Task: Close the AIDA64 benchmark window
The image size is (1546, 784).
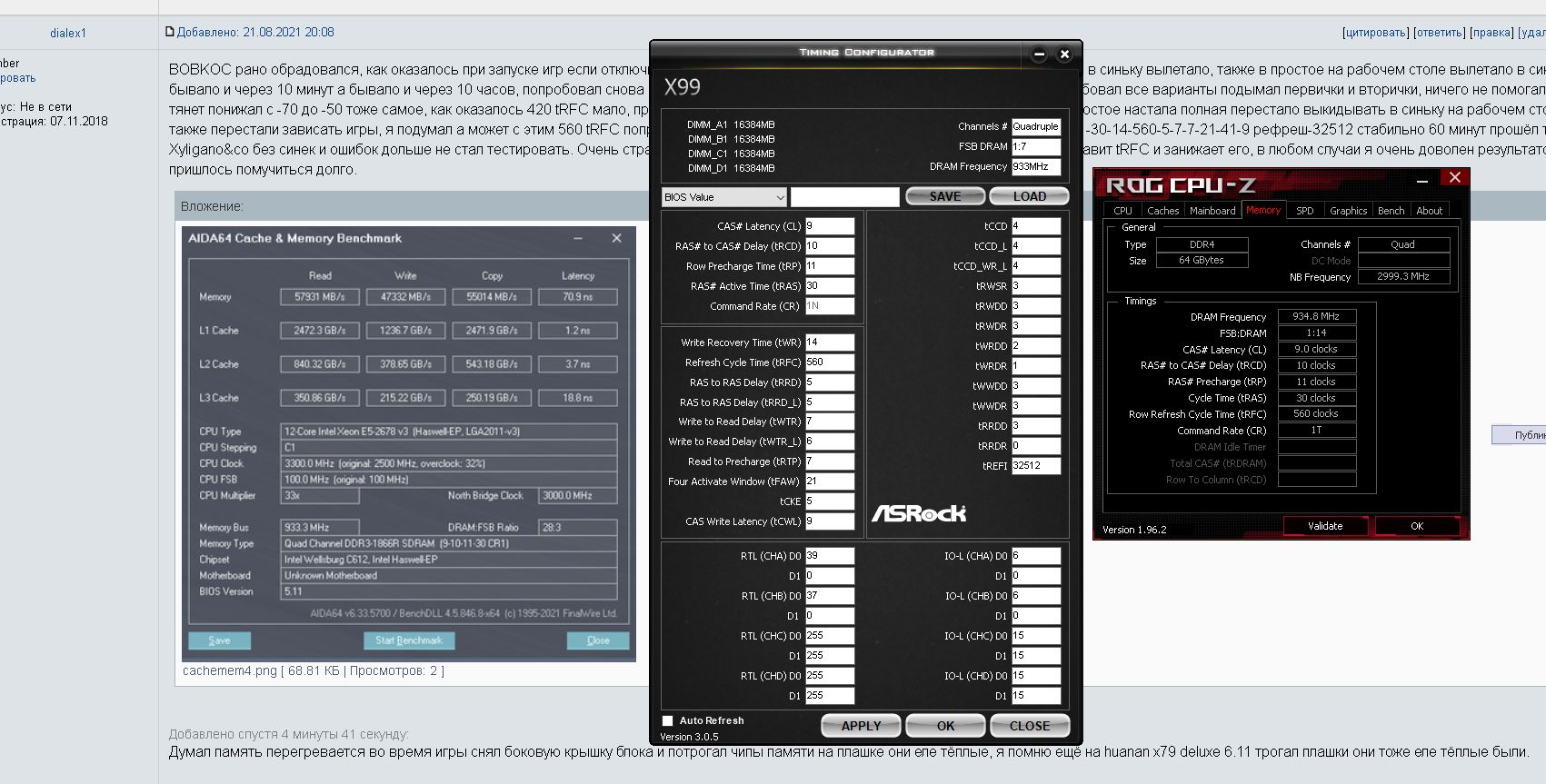Action: tap(616, 238)
